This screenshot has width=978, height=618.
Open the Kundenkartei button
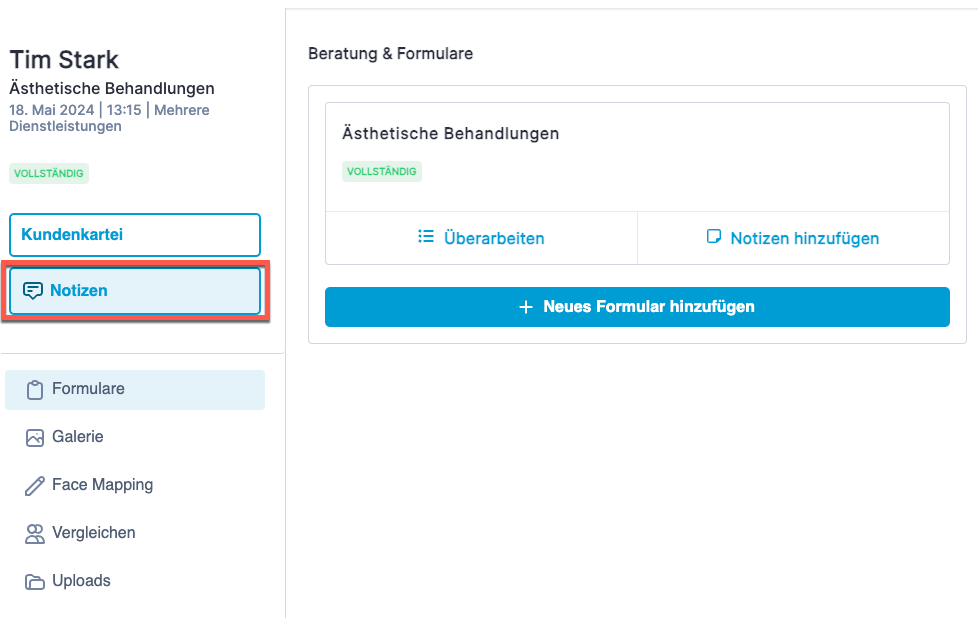(135, 235)
